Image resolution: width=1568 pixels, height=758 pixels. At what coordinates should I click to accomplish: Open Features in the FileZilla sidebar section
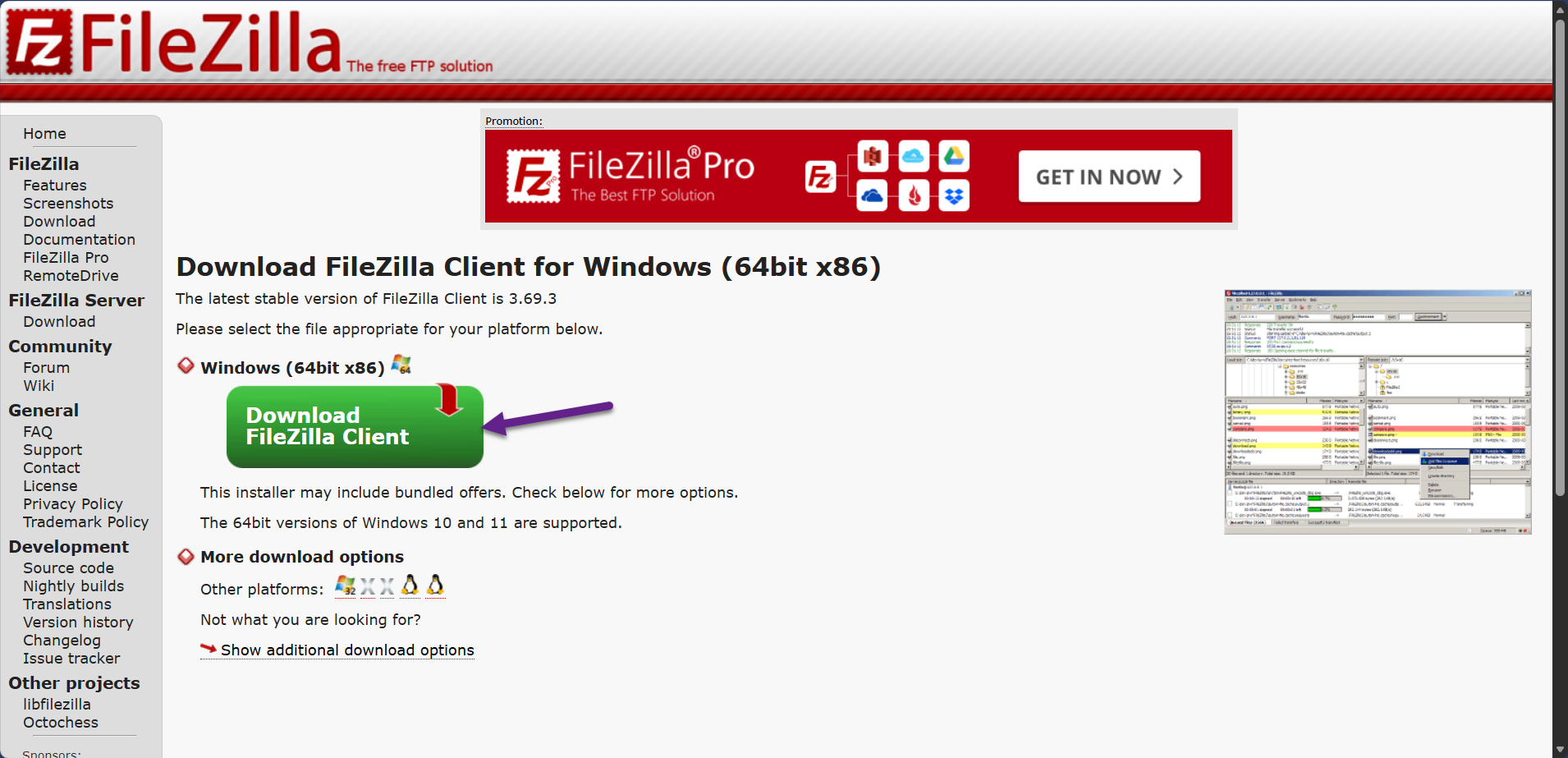[55, 186]
